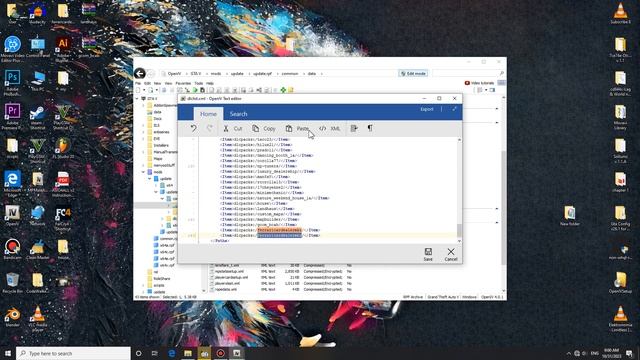Open the OpenIV desktop shortcut
The height and width of the screenshot is (360, 640).
click(x=12, y=216)
